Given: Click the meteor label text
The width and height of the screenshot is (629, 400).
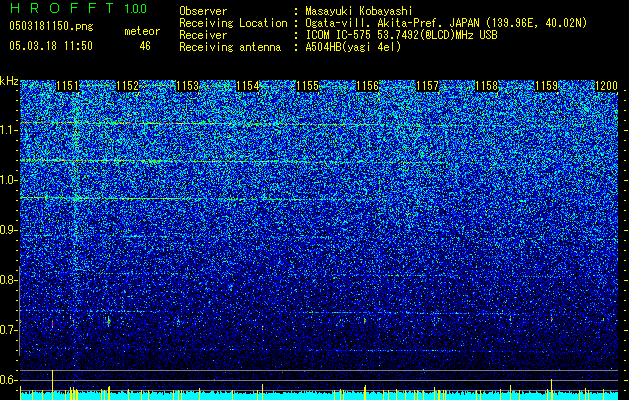Looking at the screenshot, I should coord(142,31).
